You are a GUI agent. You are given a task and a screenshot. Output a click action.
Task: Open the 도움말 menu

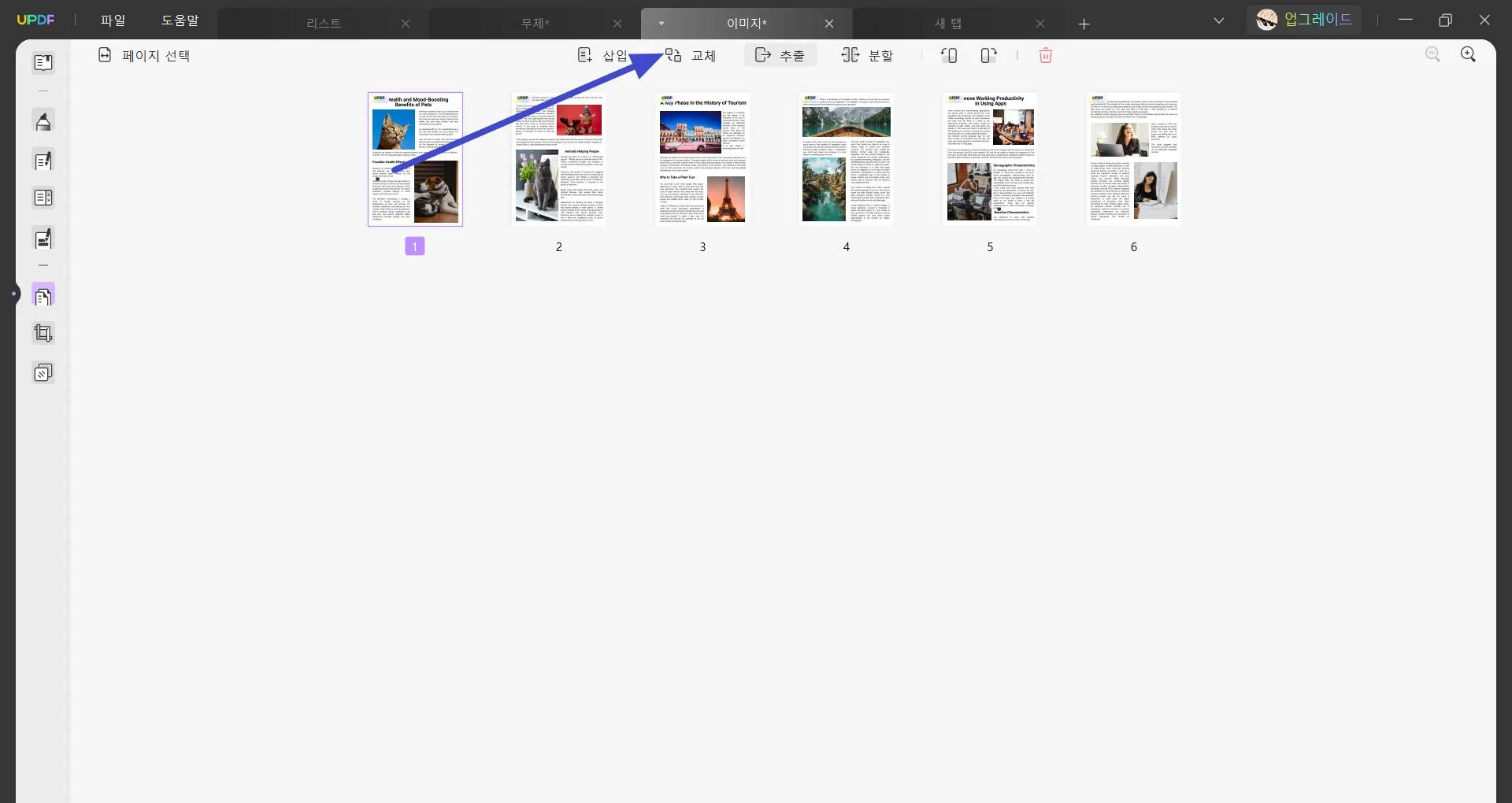click(x=180, y=20)
